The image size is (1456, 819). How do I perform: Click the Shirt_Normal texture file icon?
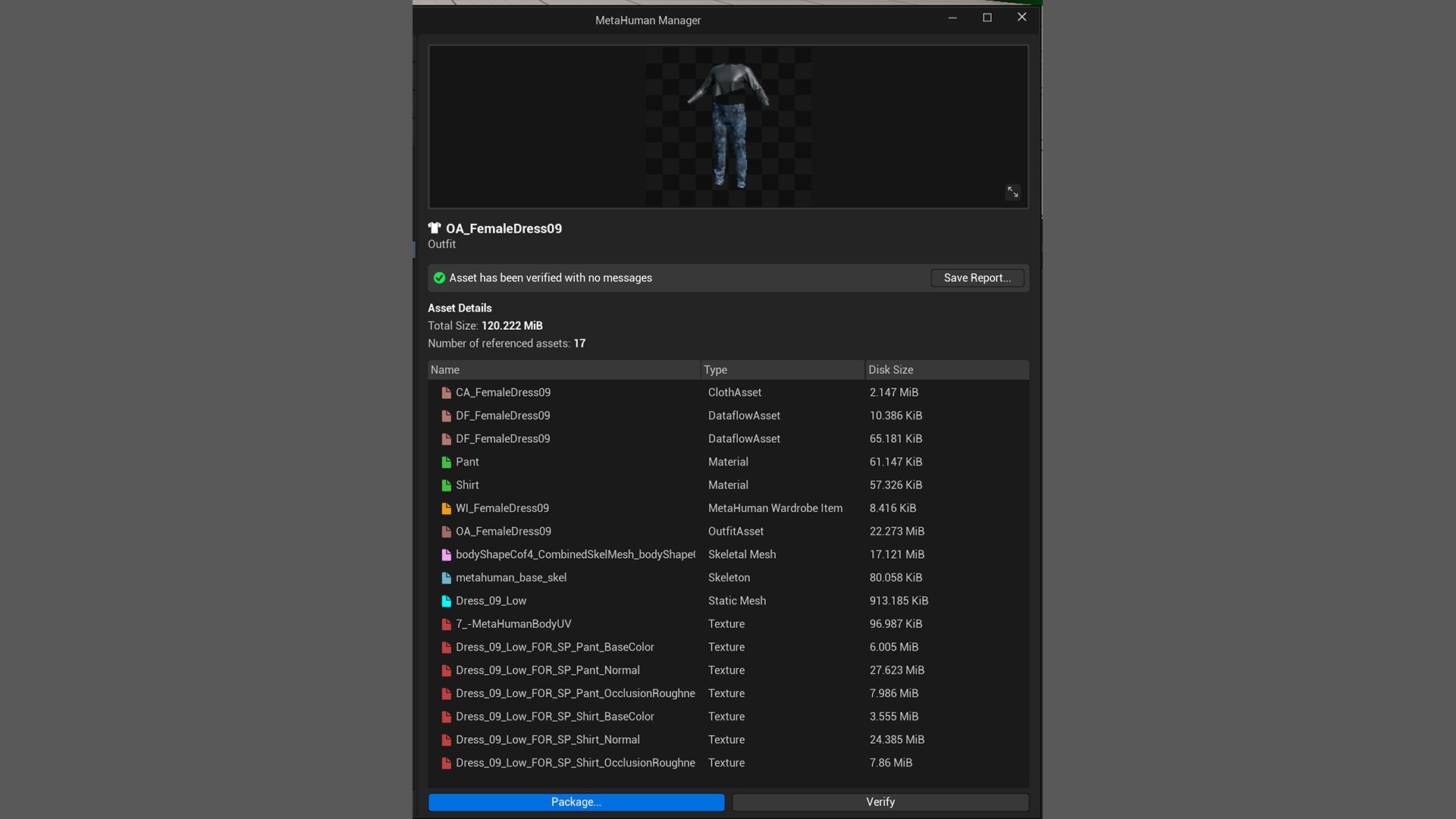click(x=446, y=739)
